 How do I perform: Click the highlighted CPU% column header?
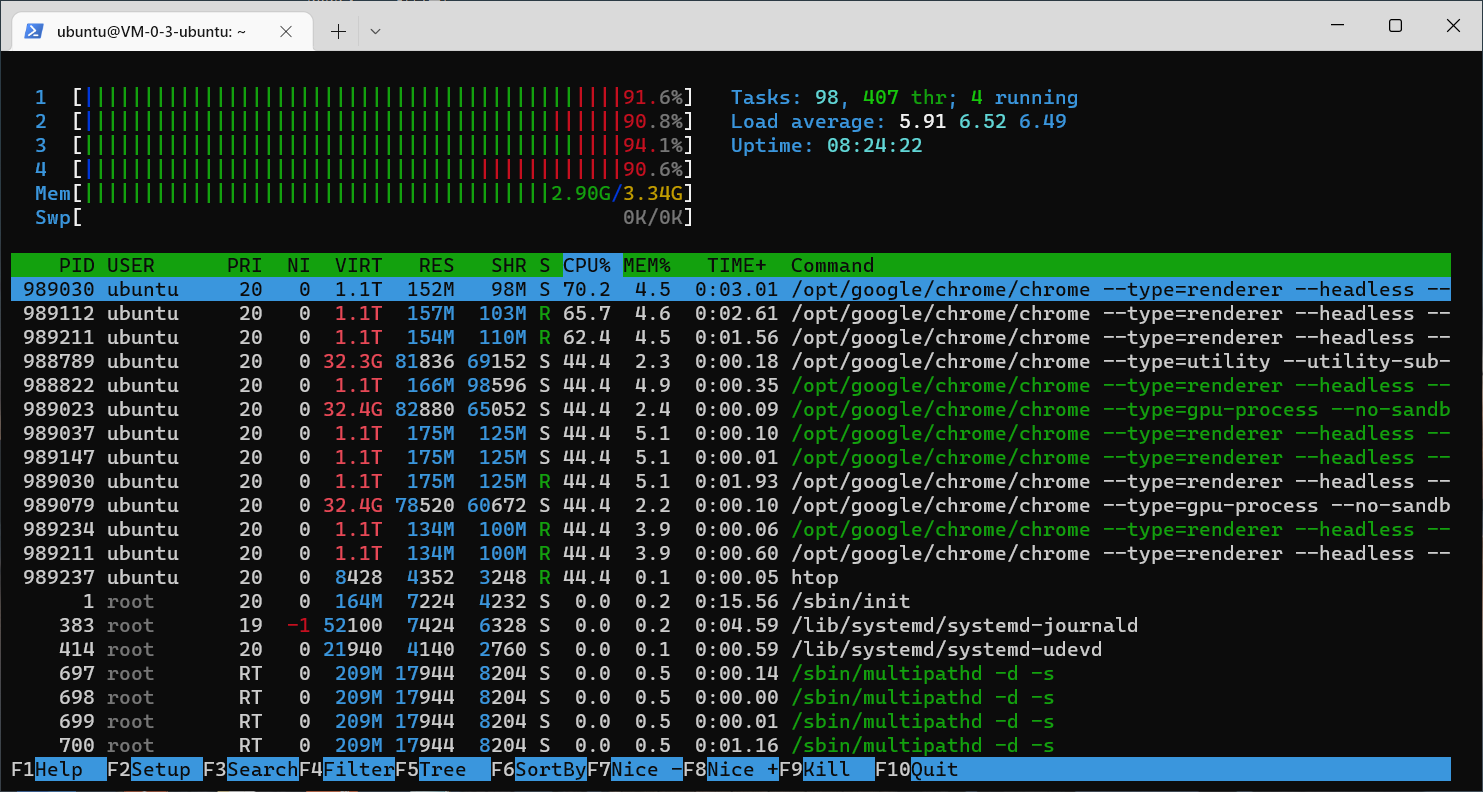(590, 265)
